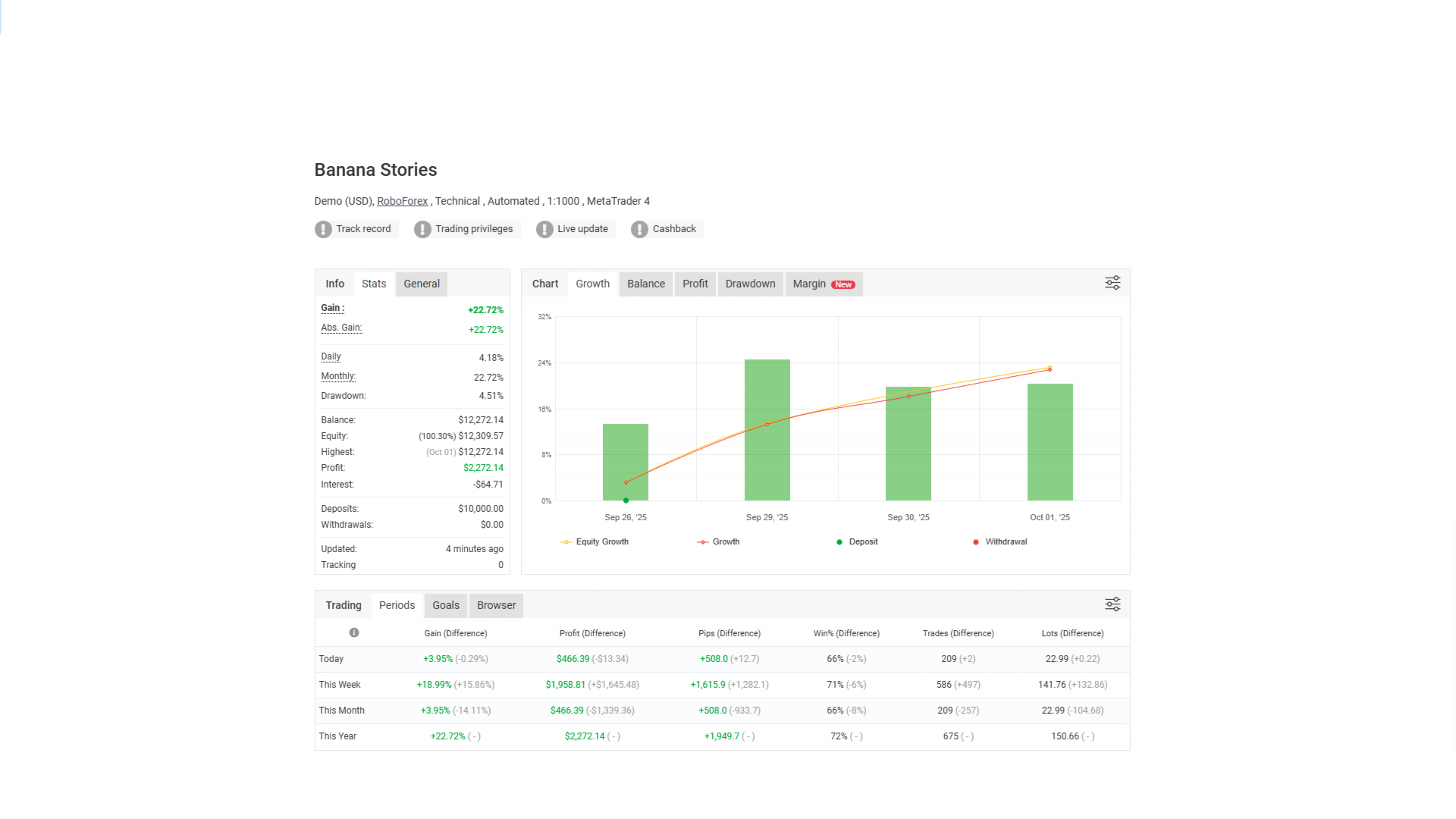Open the Margin tab labeled New

click(823, 284)
